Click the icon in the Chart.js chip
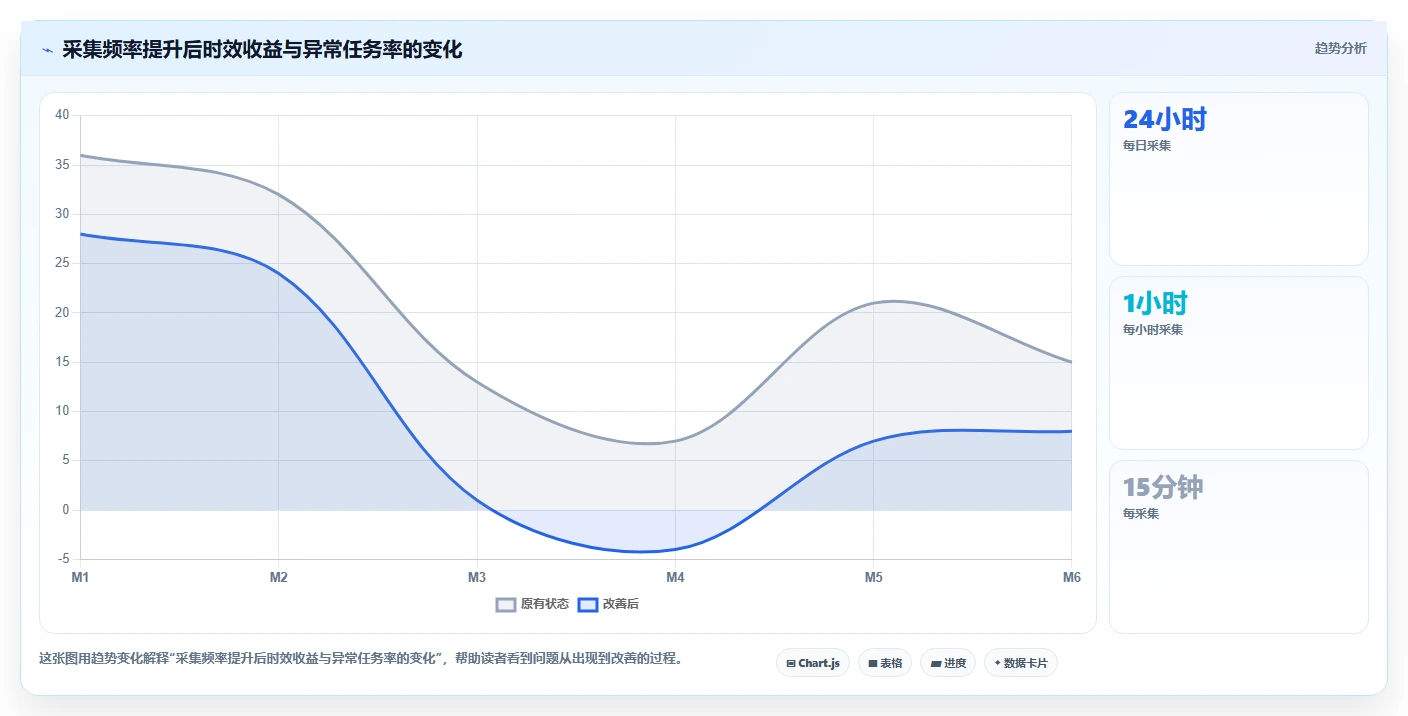1408x716 pixels. click(791, 663)
